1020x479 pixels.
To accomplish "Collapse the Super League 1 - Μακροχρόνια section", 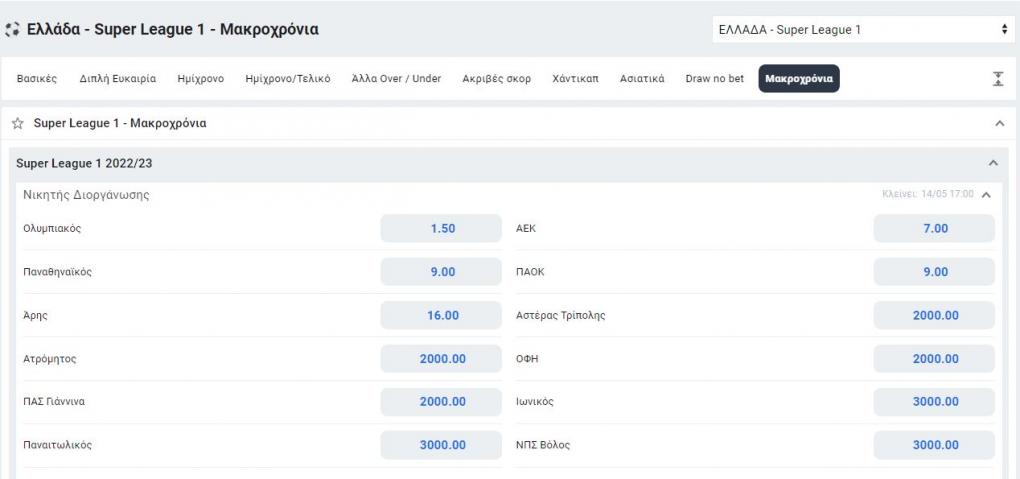I will (1000, 124).
